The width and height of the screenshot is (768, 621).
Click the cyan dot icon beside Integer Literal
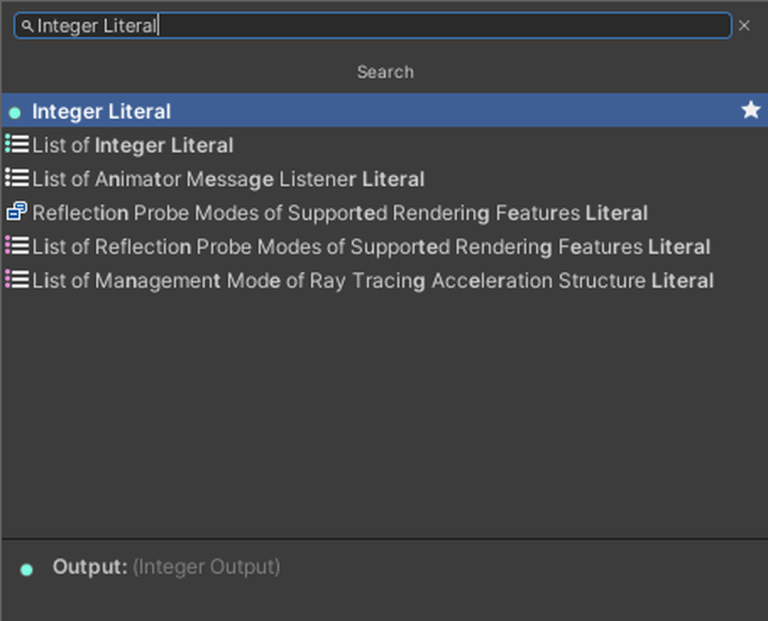tap(15, 112)
